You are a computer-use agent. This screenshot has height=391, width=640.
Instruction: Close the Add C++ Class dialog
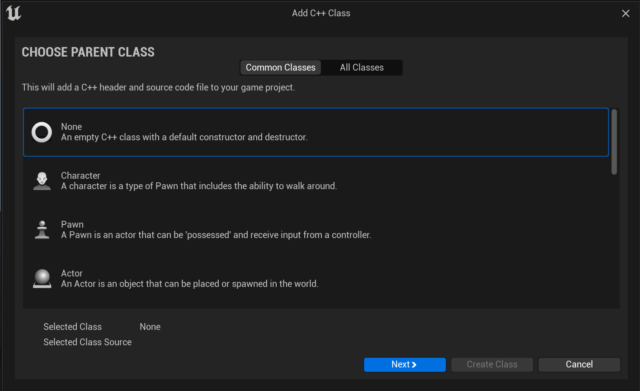(625, 13)
